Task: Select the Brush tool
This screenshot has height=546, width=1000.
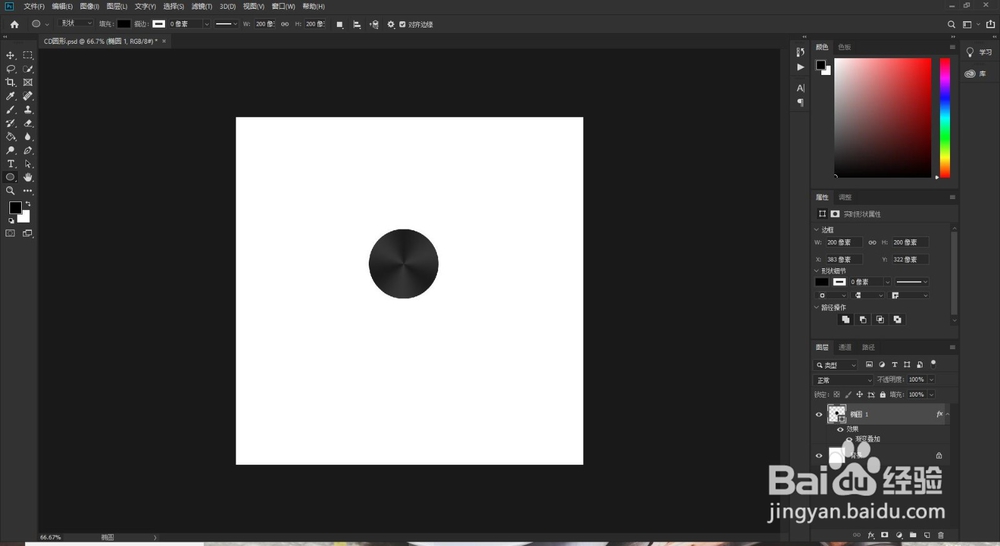Action: (10, 110)
